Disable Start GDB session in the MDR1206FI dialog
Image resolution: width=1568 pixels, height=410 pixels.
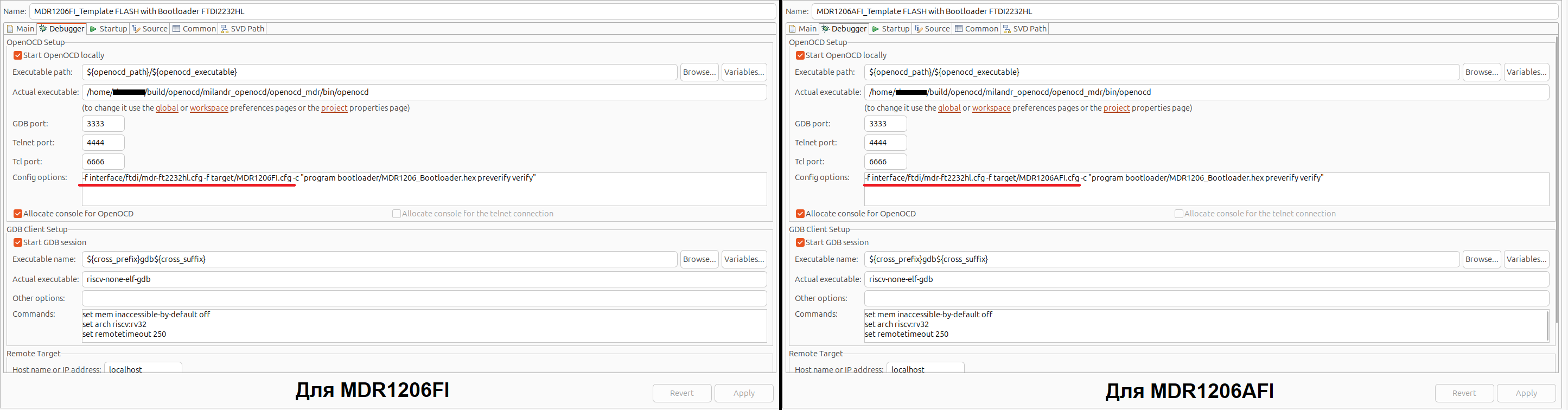18,242
